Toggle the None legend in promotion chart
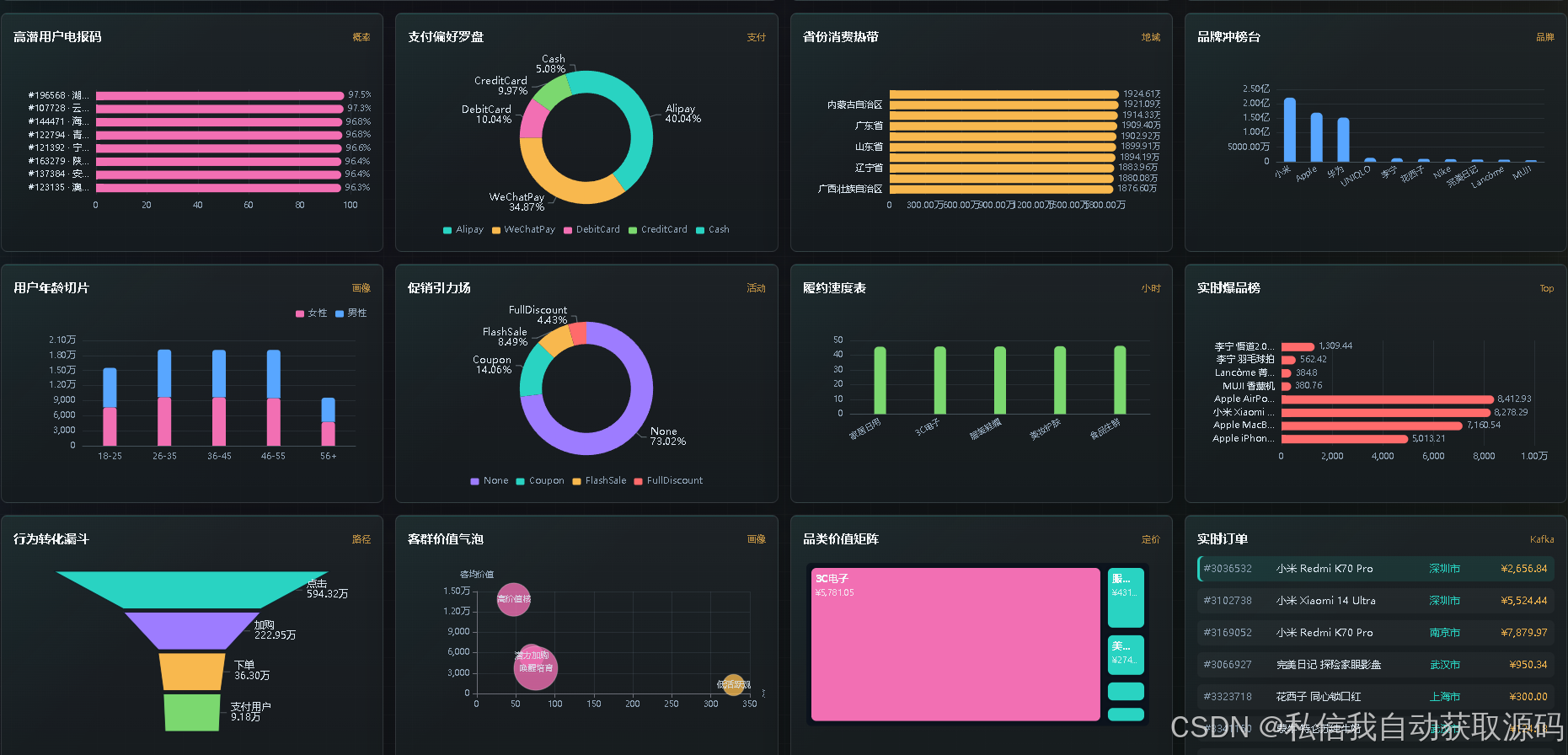This screenshot has height=755, width=1568. [490, 480]
